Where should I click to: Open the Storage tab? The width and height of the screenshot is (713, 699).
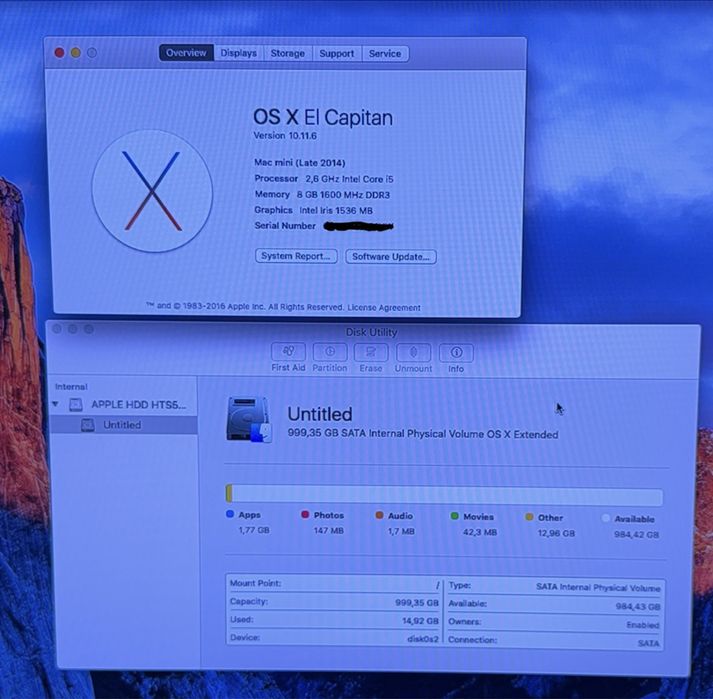[288, 53]
